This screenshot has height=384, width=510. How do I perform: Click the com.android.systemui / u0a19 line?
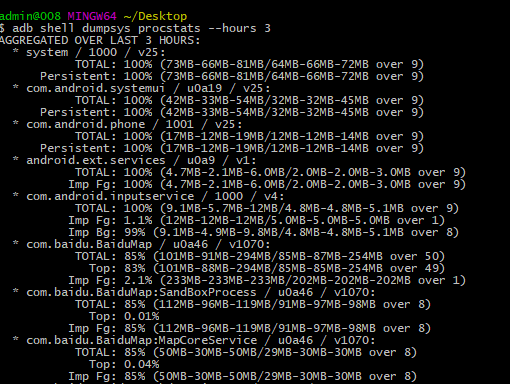[x=141, y=88]
